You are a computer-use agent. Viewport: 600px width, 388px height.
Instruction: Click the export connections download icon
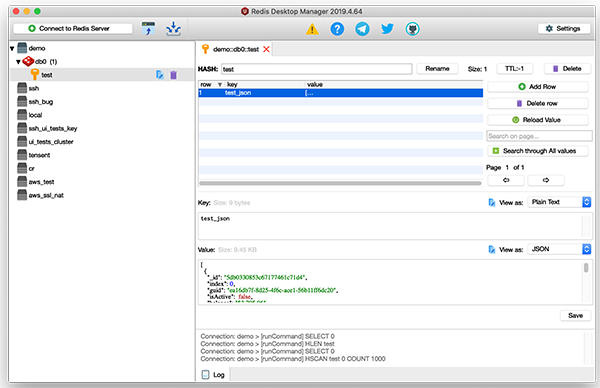click(173, 28)
